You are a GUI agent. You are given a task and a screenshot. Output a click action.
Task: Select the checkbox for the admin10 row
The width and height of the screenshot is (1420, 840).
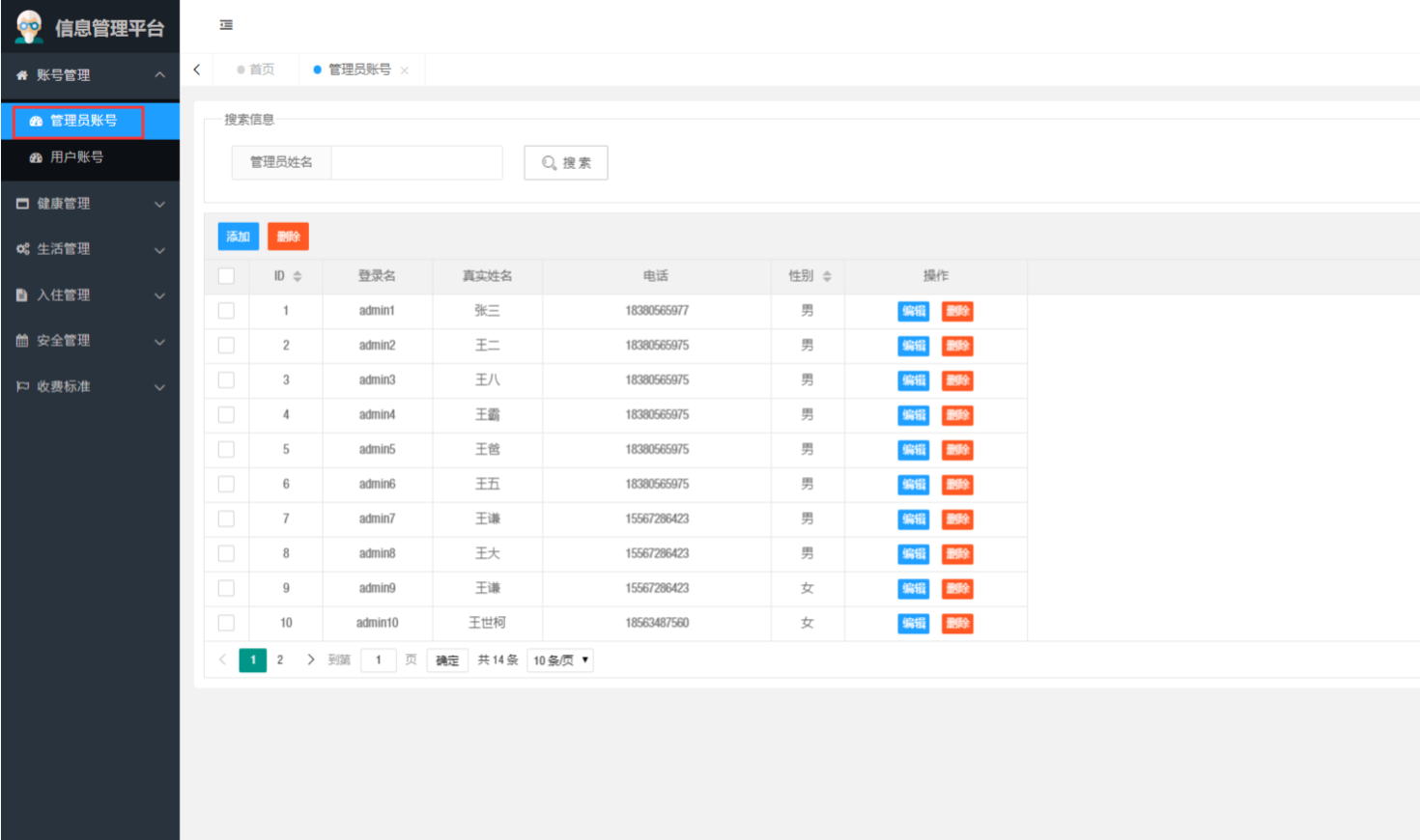(x=226, y=623)
